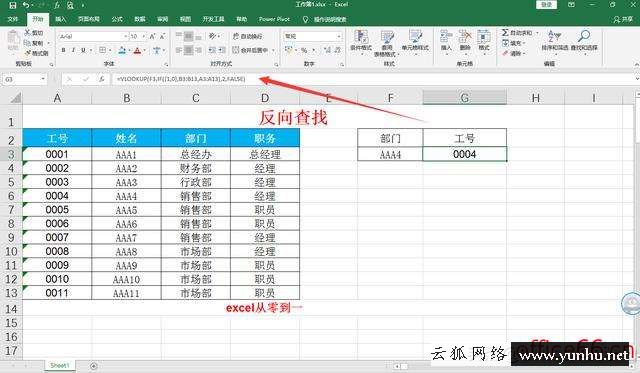640x373 pixels.
Task: Open the font color dropdown arrow
Action: coord(144,51)
